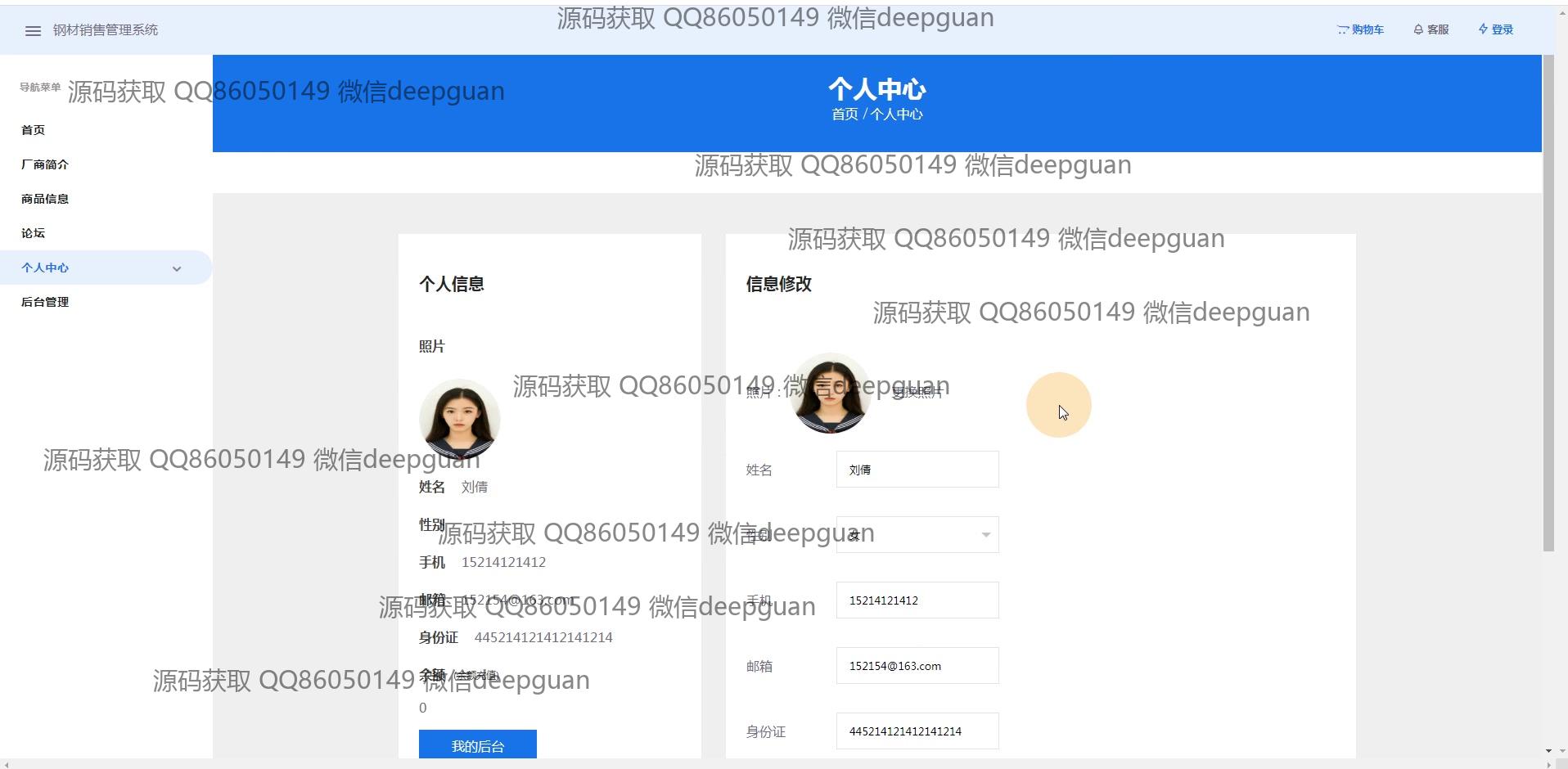
Task: Click the vertical scrollbar thumb
Action: click(1548, 303)
